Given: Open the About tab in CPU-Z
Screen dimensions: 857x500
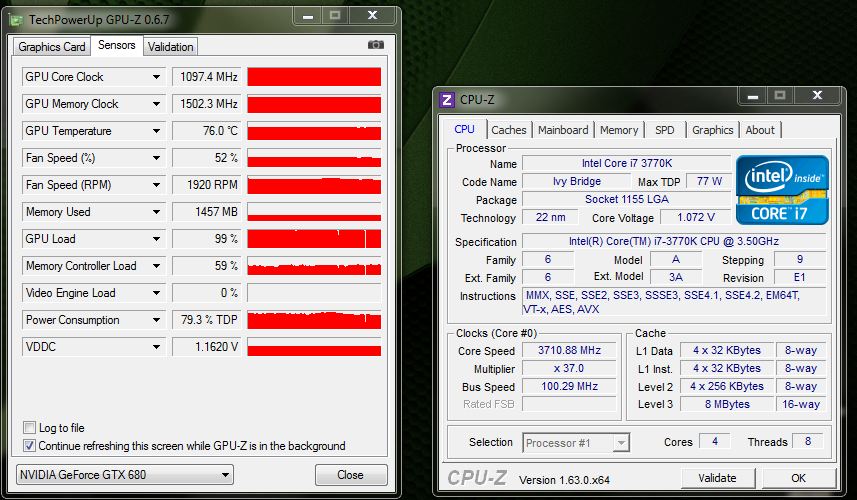Looking at the screenshot, I should pyautogui.click(x=760, y=130).
